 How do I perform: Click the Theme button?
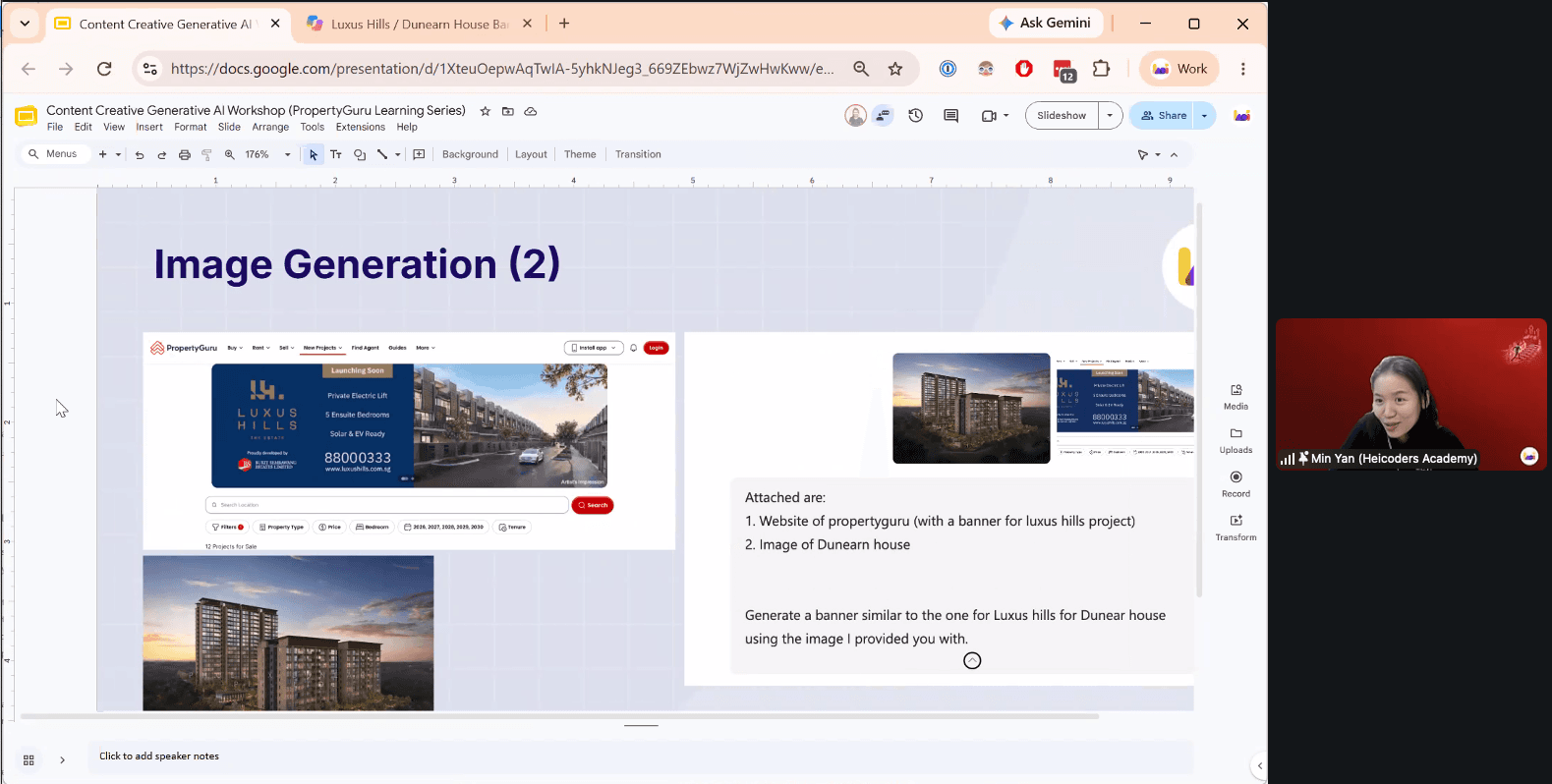(580, 154)
